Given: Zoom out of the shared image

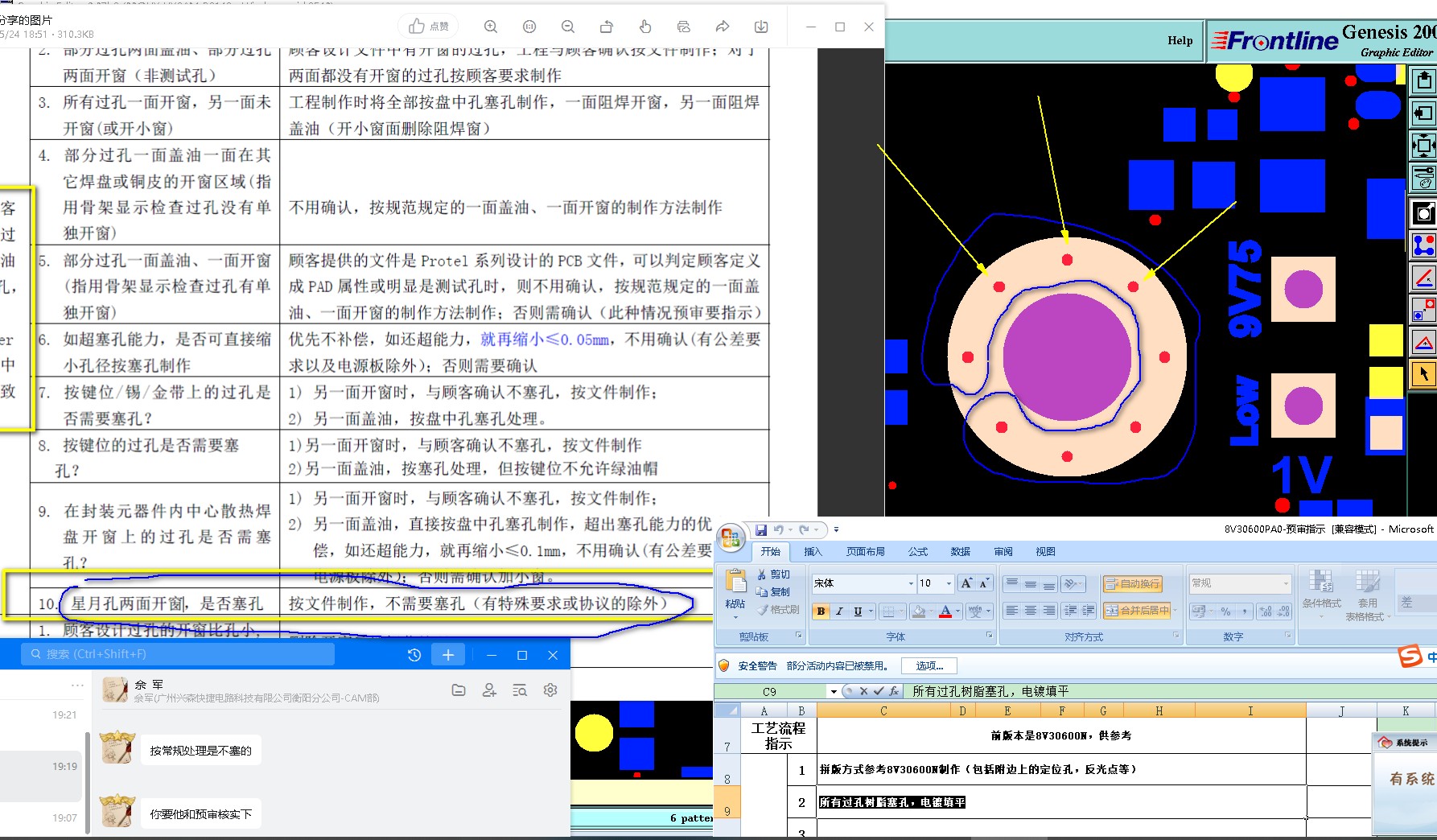Looking at the screenshot, I should coord(568,27).
